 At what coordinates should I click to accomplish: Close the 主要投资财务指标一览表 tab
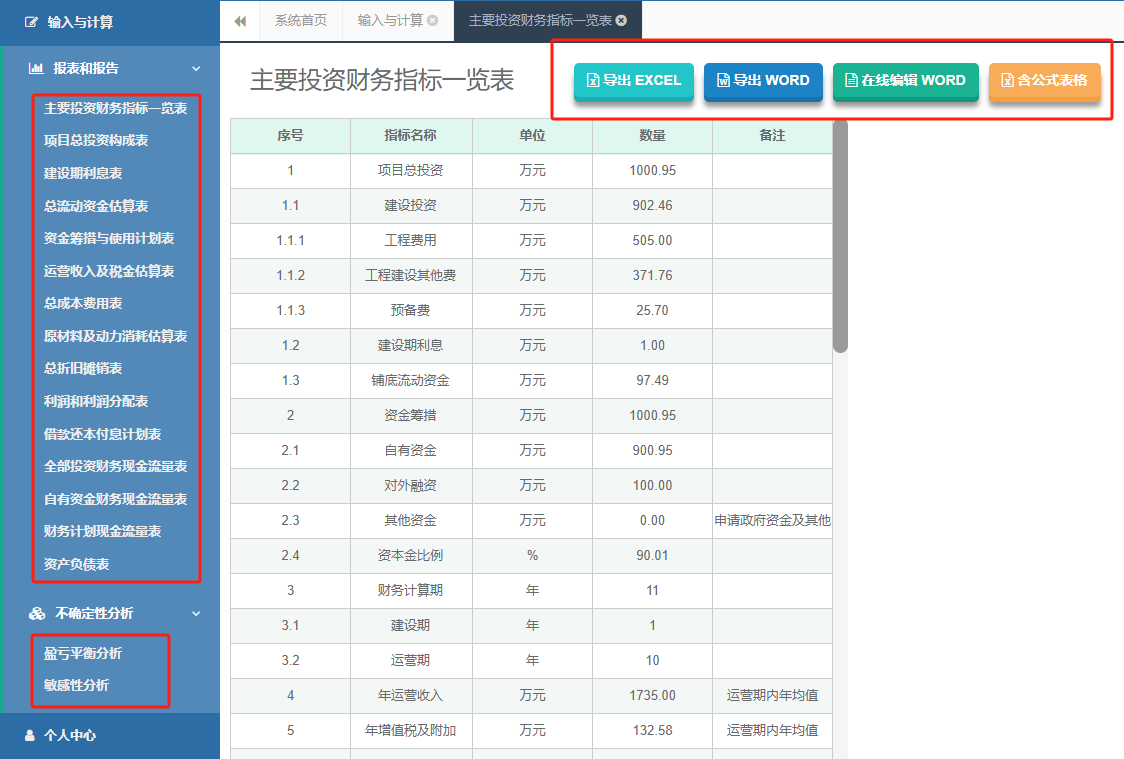tap(621, 21)
